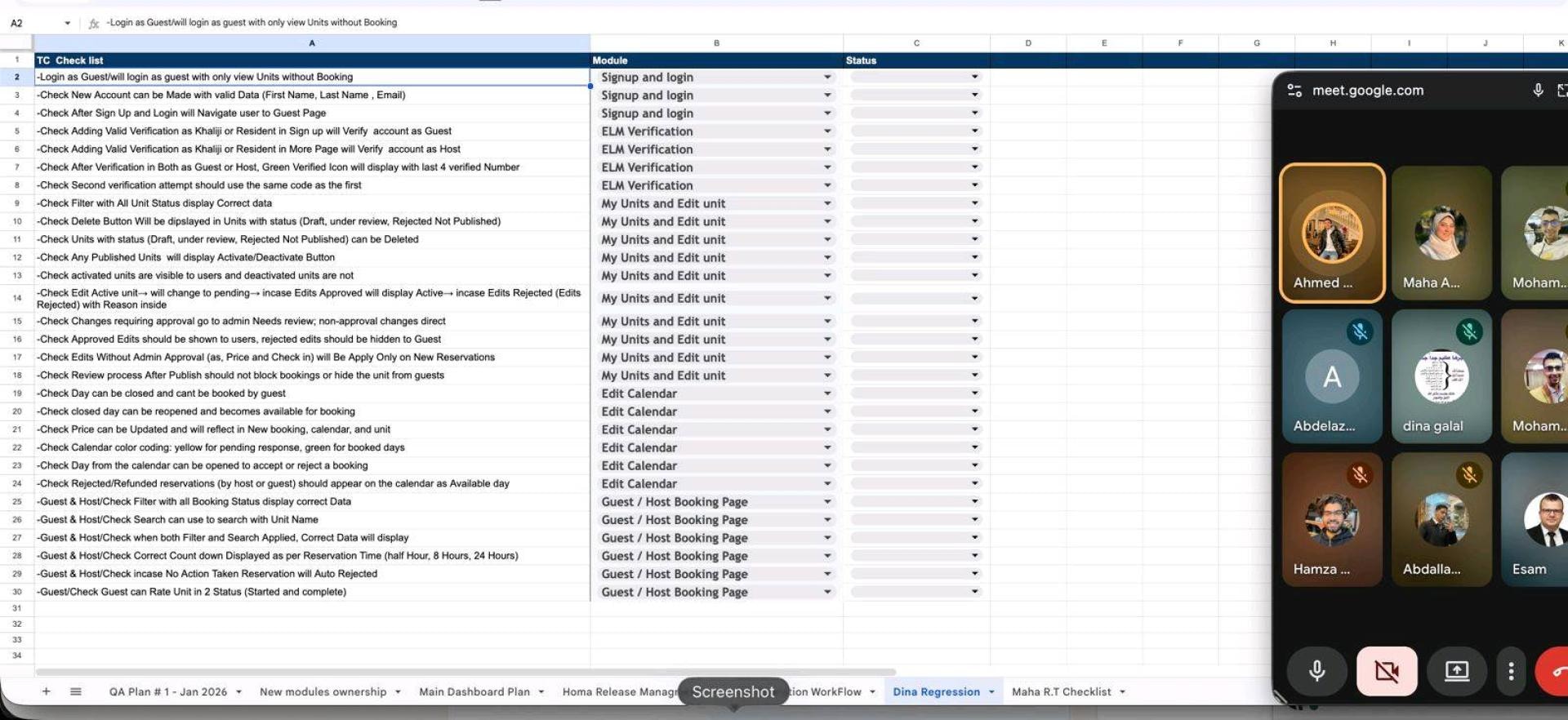Click muted mic icon on dina galal tile
This screenshot has height=720, width=1568.
coord(1469,331)
